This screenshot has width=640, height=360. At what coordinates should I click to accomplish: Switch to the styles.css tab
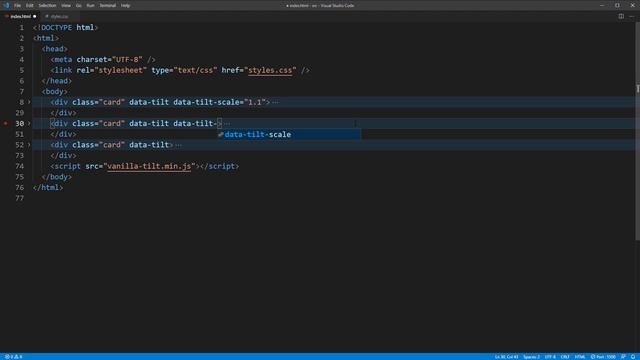tap(59, 16)
